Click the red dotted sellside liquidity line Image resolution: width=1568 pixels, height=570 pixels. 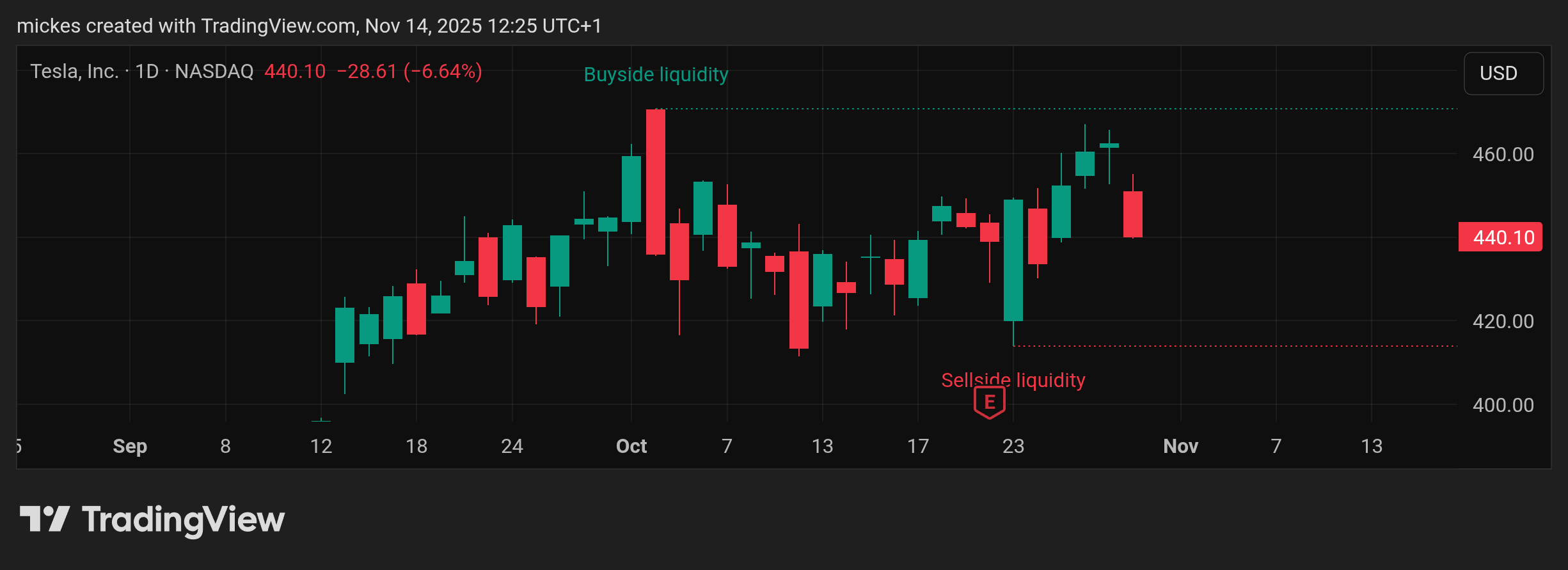click(x=1235, y=346)
